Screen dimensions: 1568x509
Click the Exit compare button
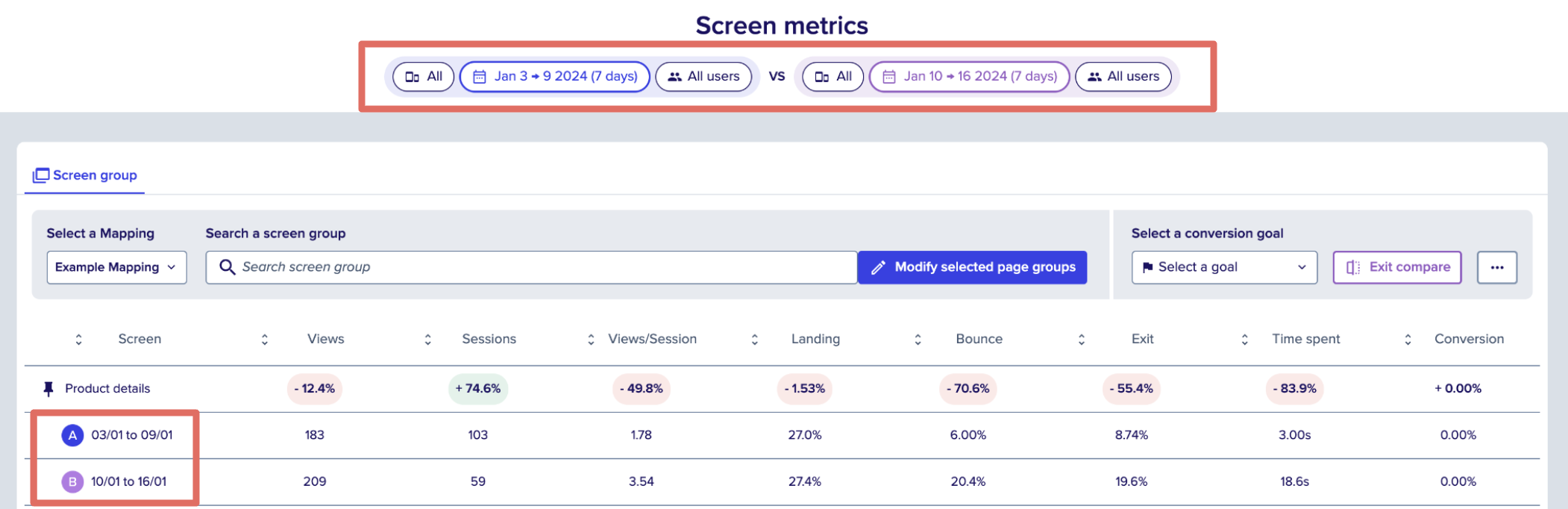tap(1397, 267)
